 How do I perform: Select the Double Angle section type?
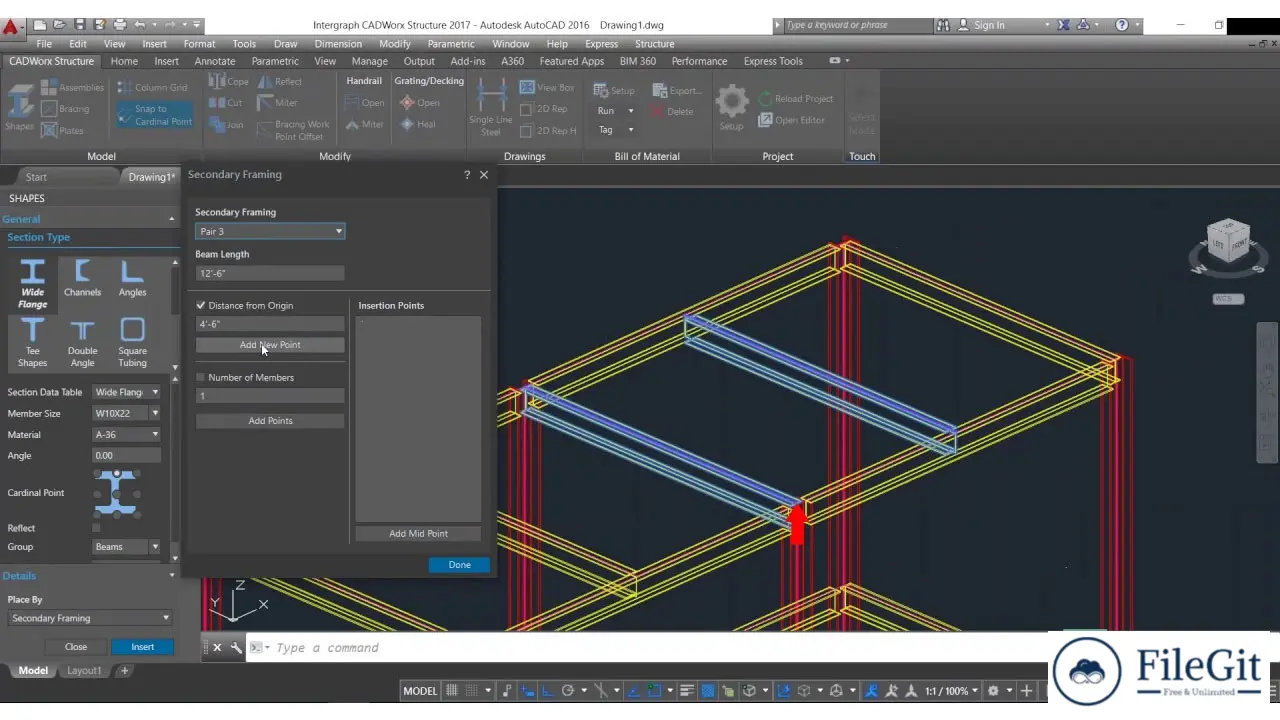(82, 343)
